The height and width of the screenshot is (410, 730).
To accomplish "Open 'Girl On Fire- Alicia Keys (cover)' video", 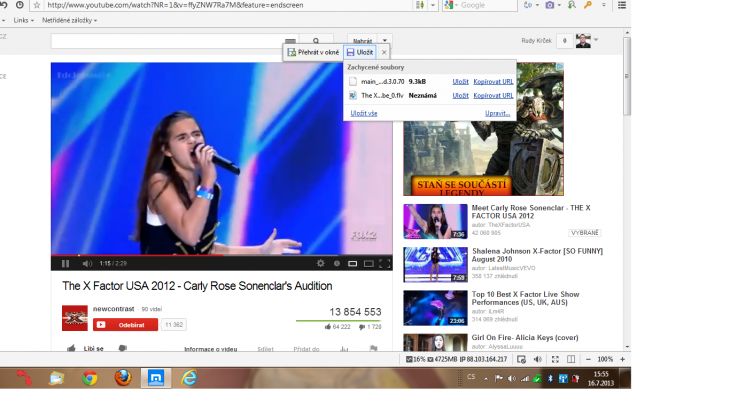I will click(x=525, y=337).
